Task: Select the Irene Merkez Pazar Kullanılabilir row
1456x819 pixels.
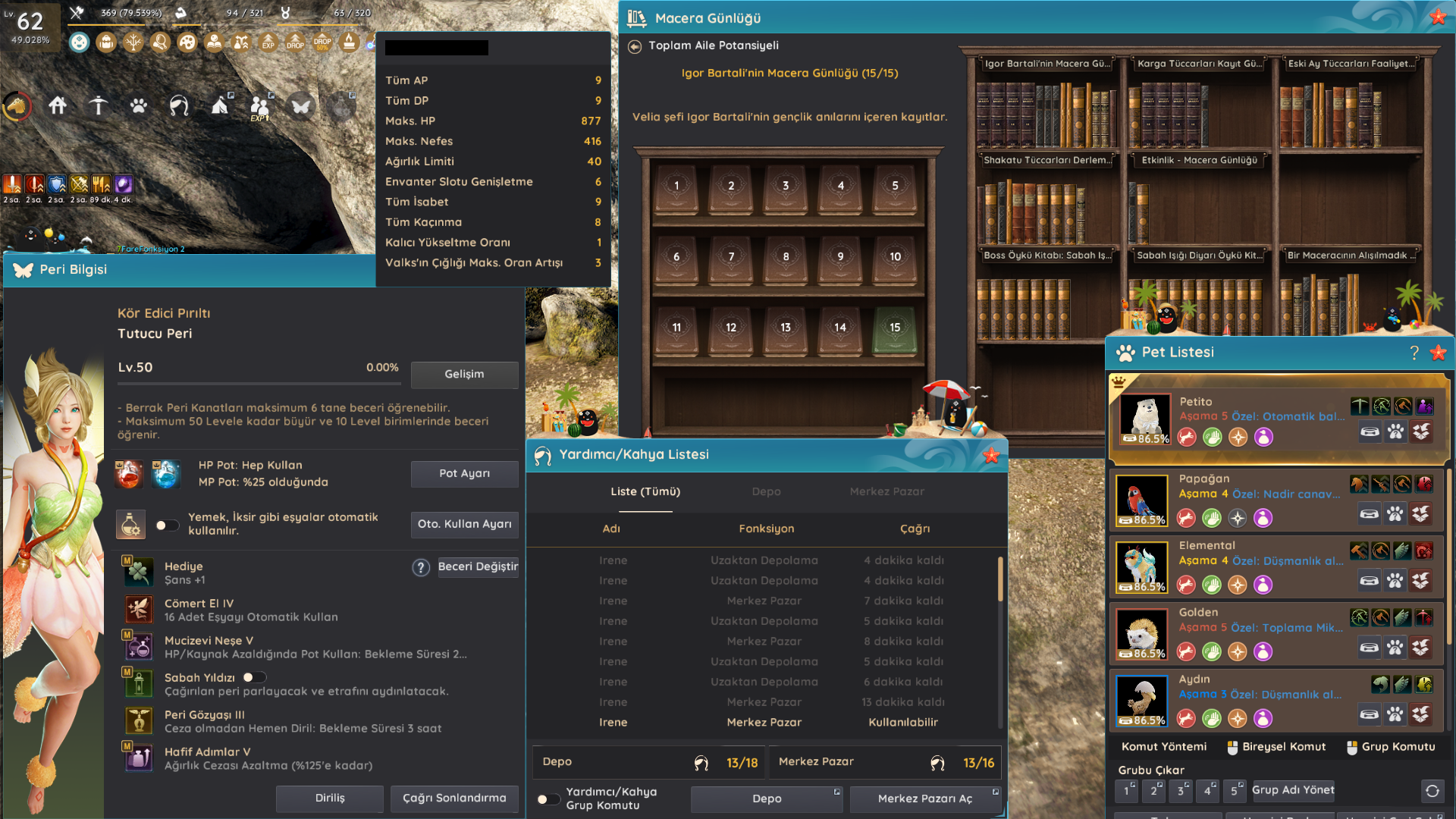Action: pyautogui.click(x=764, y=723)
